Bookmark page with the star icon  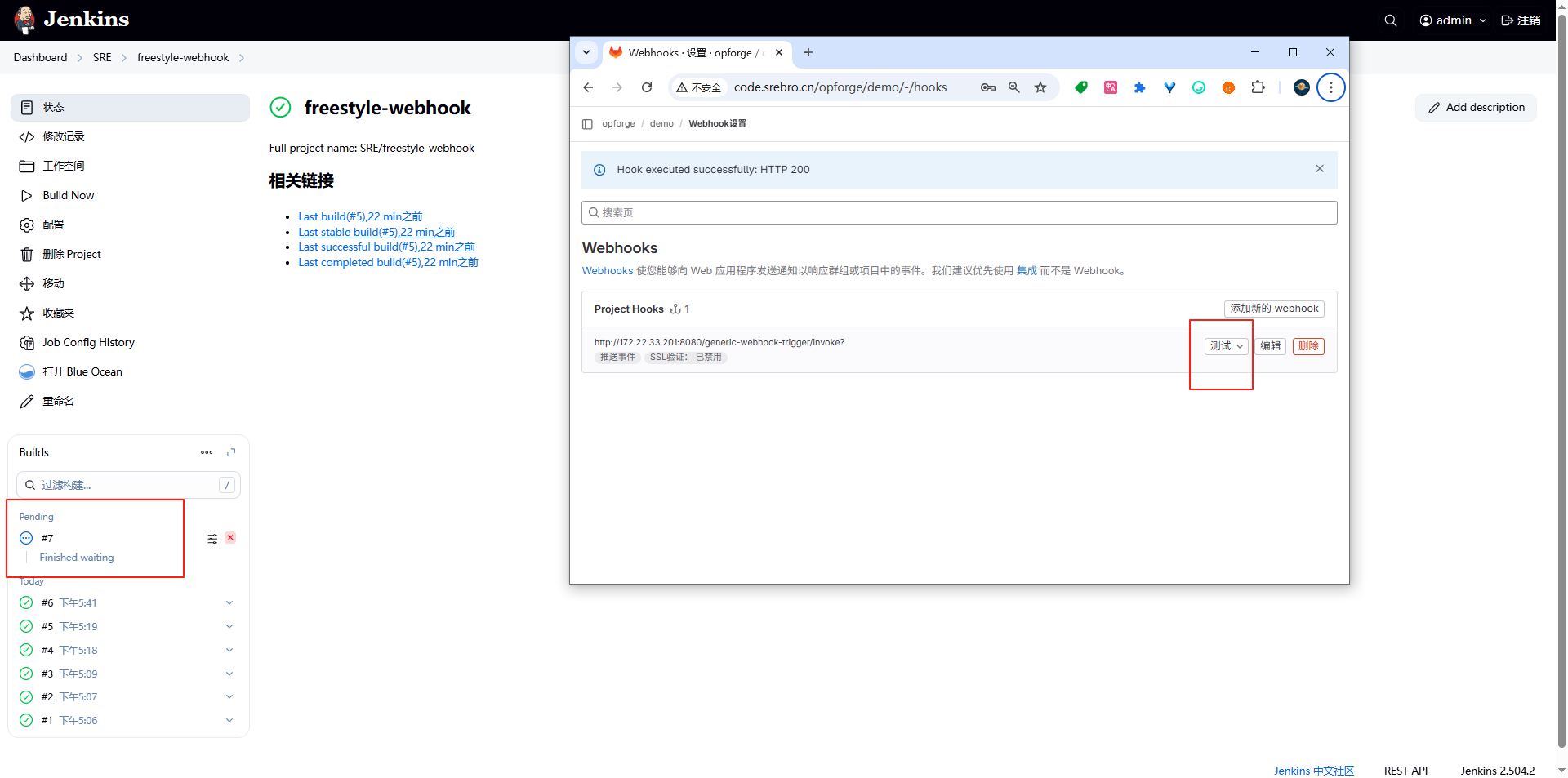tap(1040, 87)
